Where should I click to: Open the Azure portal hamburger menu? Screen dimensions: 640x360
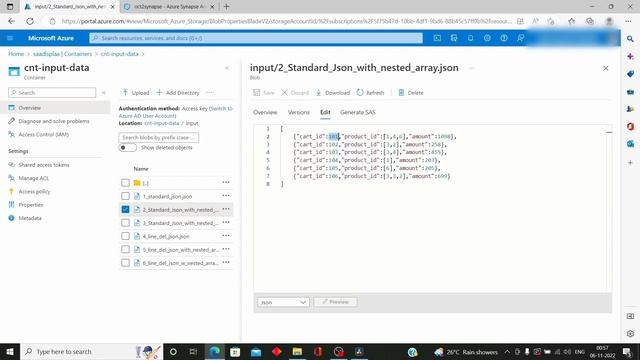(10, 38)
